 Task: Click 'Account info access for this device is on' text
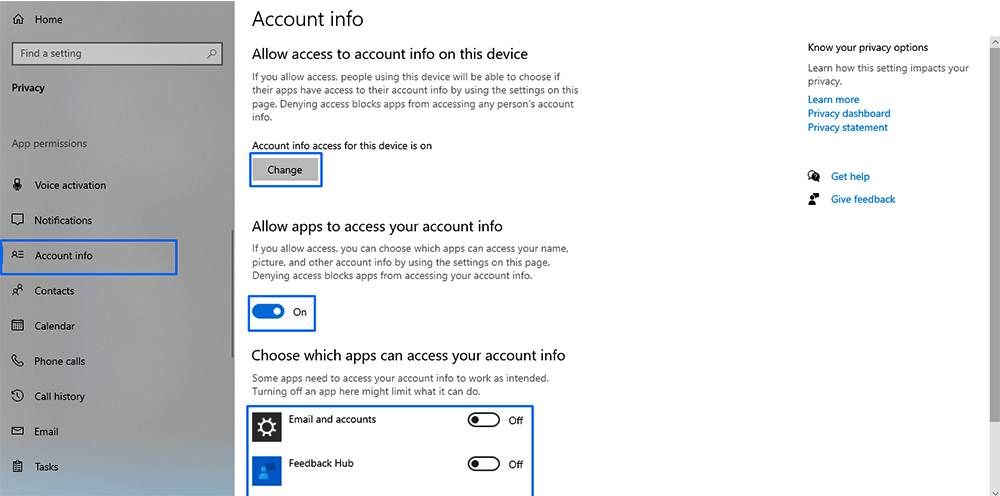tap(342, 145)
